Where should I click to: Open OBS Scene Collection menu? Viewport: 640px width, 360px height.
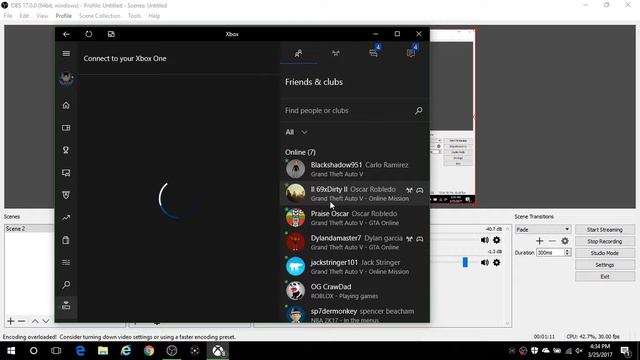(100, 16)
